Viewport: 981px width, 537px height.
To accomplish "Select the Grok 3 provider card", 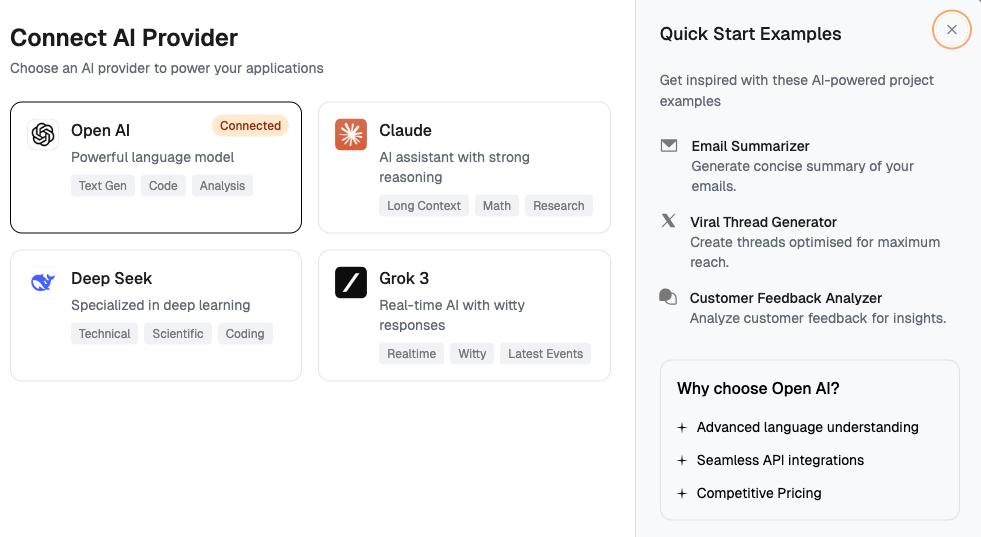I will coord(464,315).
